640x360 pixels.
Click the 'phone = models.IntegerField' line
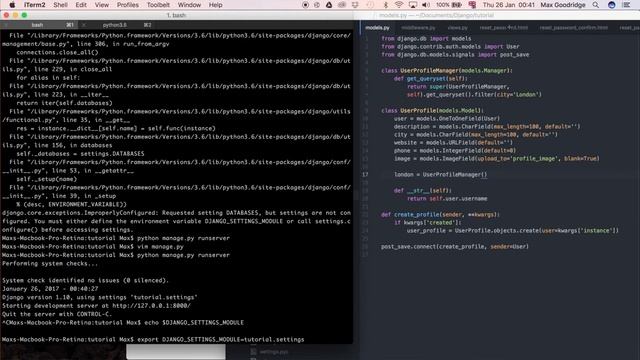pos(455,151)
